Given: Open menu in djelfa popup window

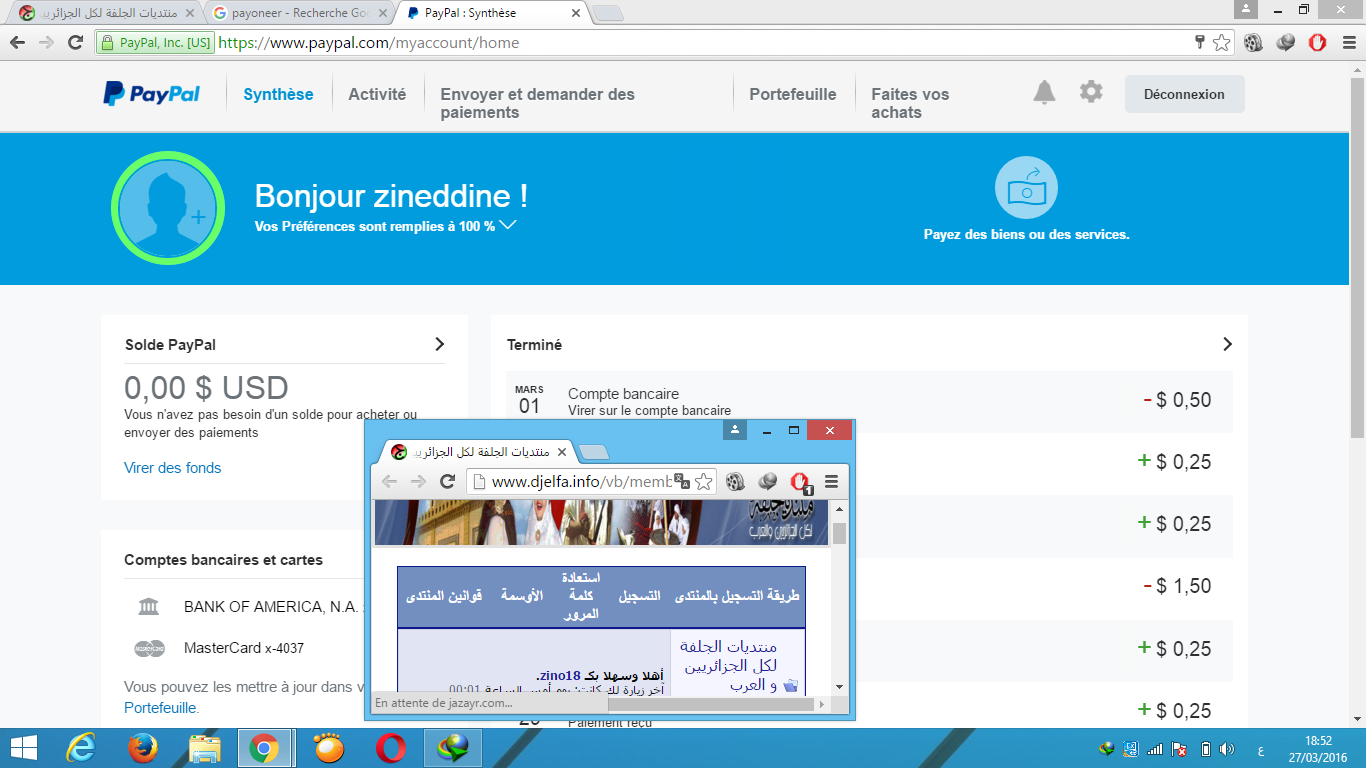Looking at the screenshot, I should [831, 481].
